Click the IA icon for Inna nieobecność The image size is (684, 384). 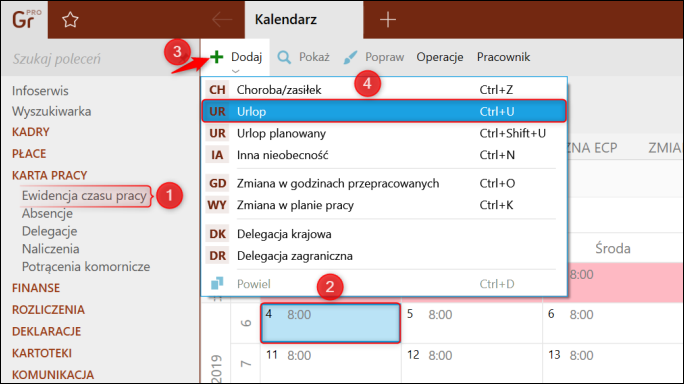click(217, 155)
